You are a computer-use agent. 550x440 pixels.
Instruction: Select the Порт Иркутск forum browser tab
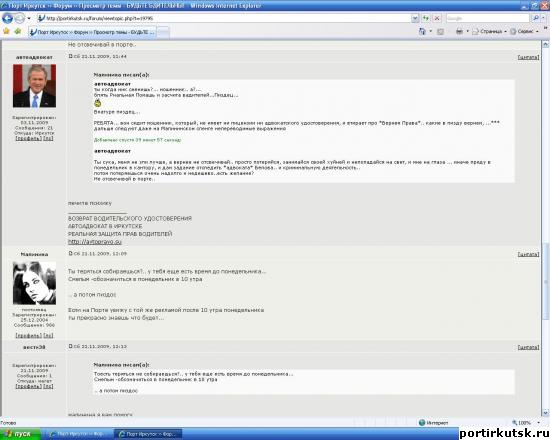pos(92,32)
